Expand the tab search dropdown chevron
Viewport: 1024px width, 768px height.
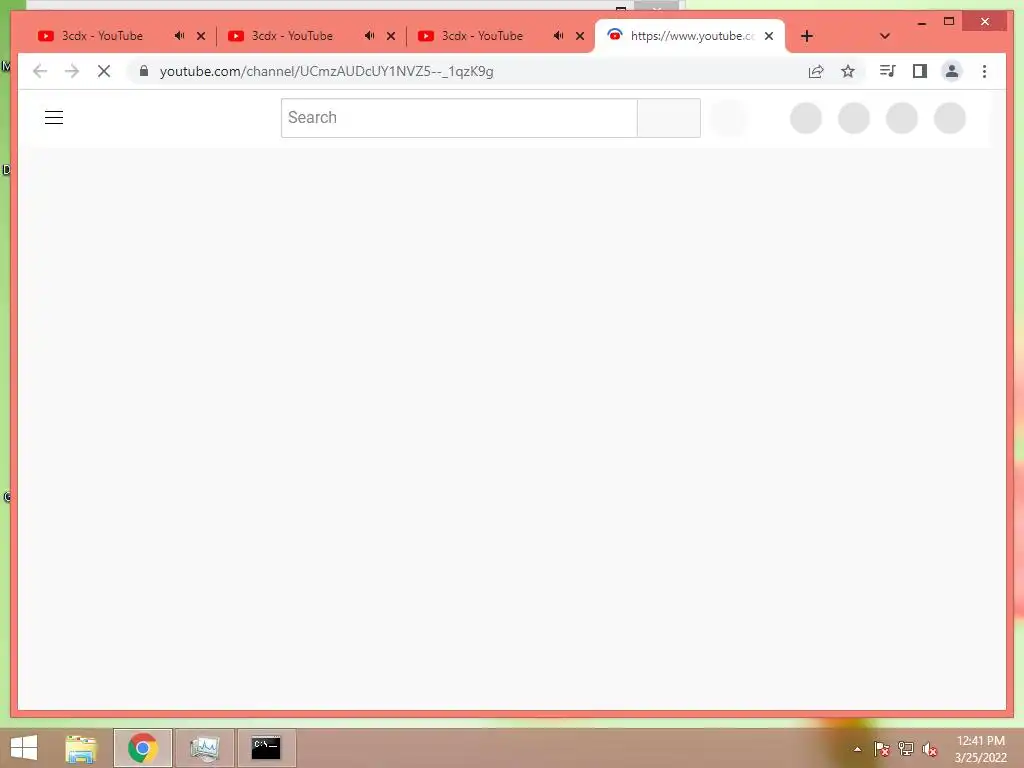click(885, 36)
